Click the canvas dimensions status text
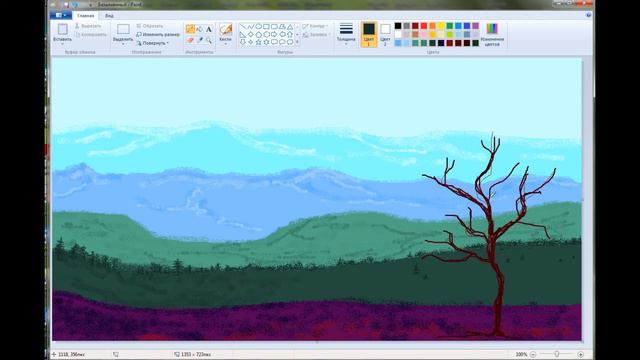Image resolution: width=640 pixels, height=360 pixels. tap(195, 354)
